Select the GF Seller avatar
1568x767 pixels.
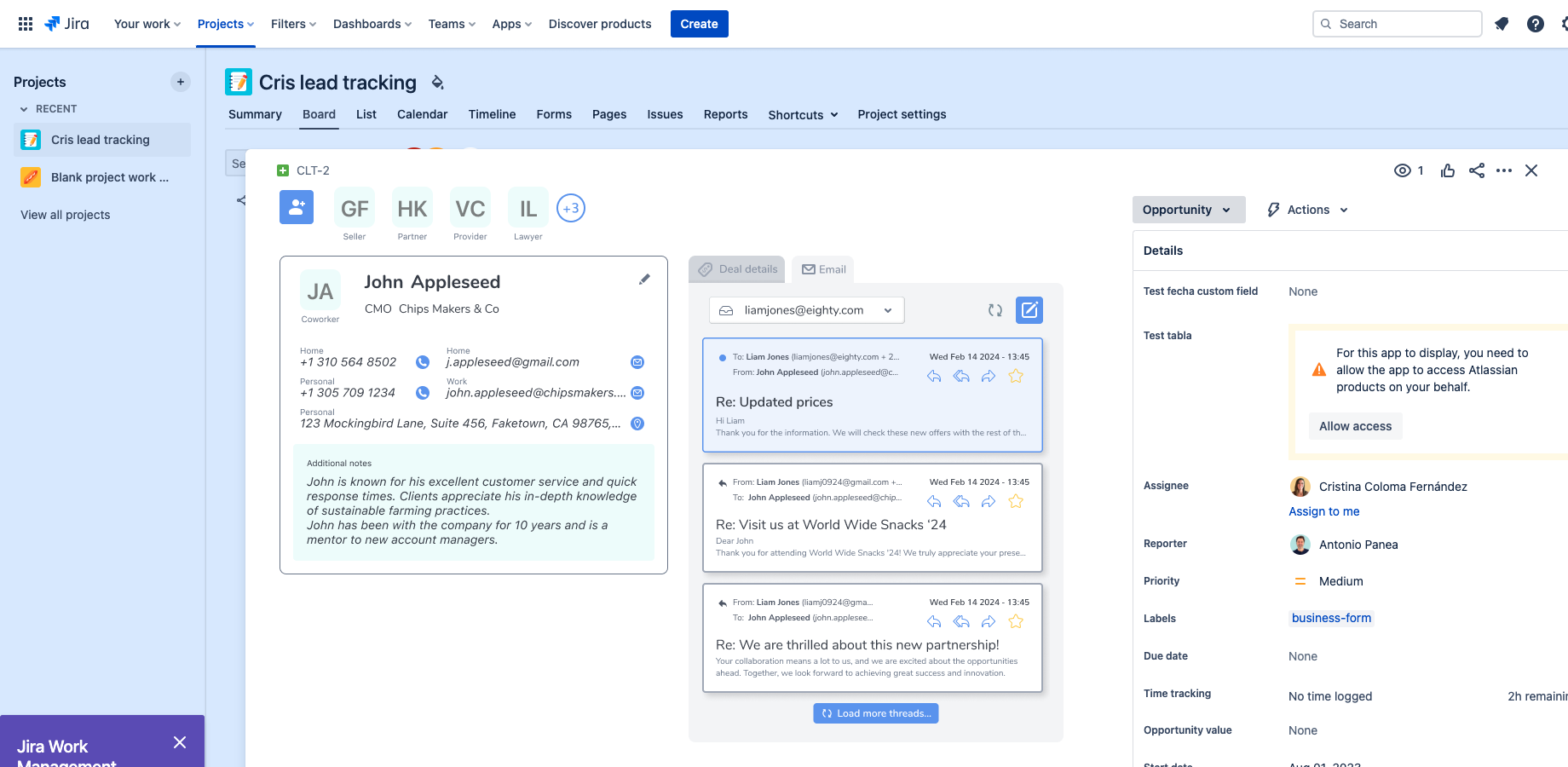[355, 208]
